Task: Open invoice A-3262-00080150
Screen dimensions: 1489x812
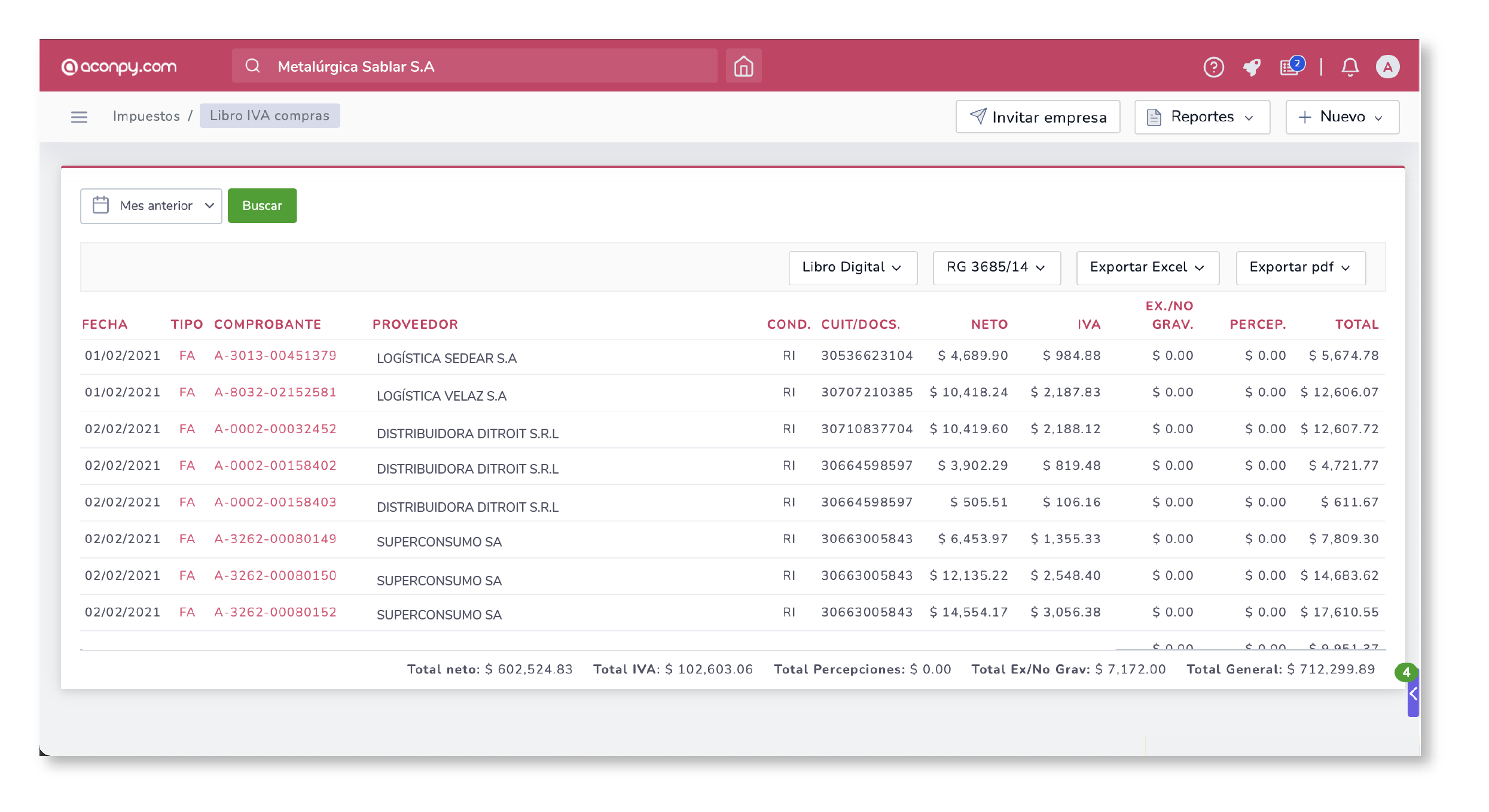Action: tap(275, 575)
